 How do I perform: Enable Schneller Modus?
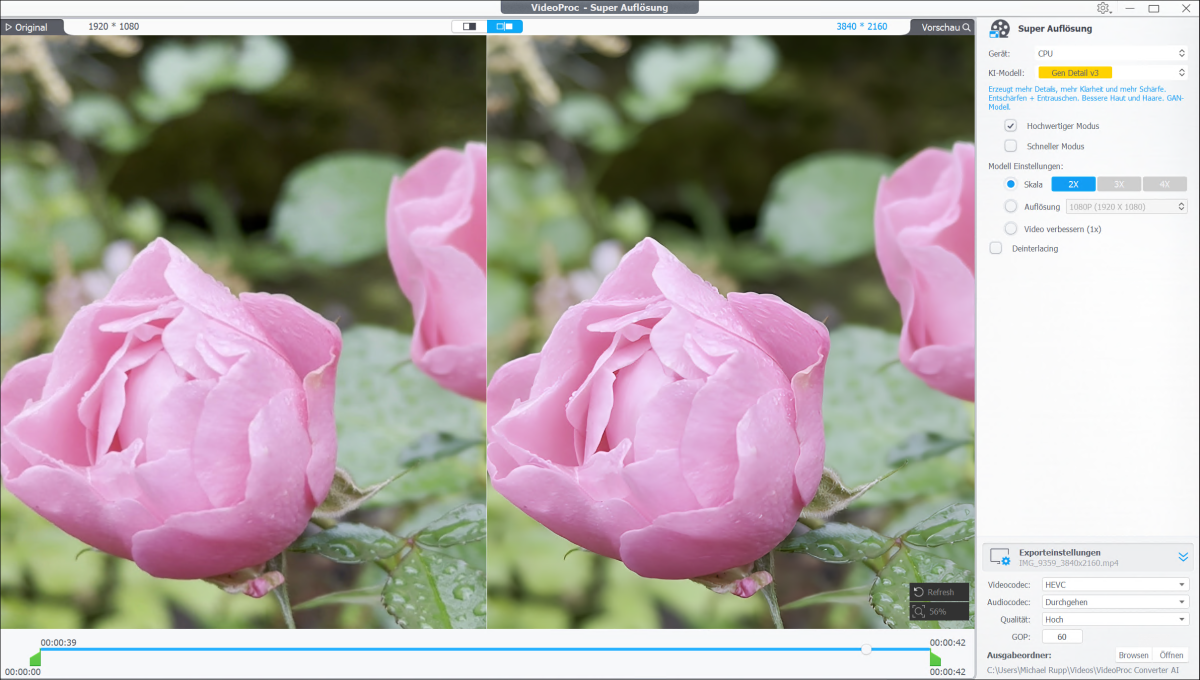1010,145
